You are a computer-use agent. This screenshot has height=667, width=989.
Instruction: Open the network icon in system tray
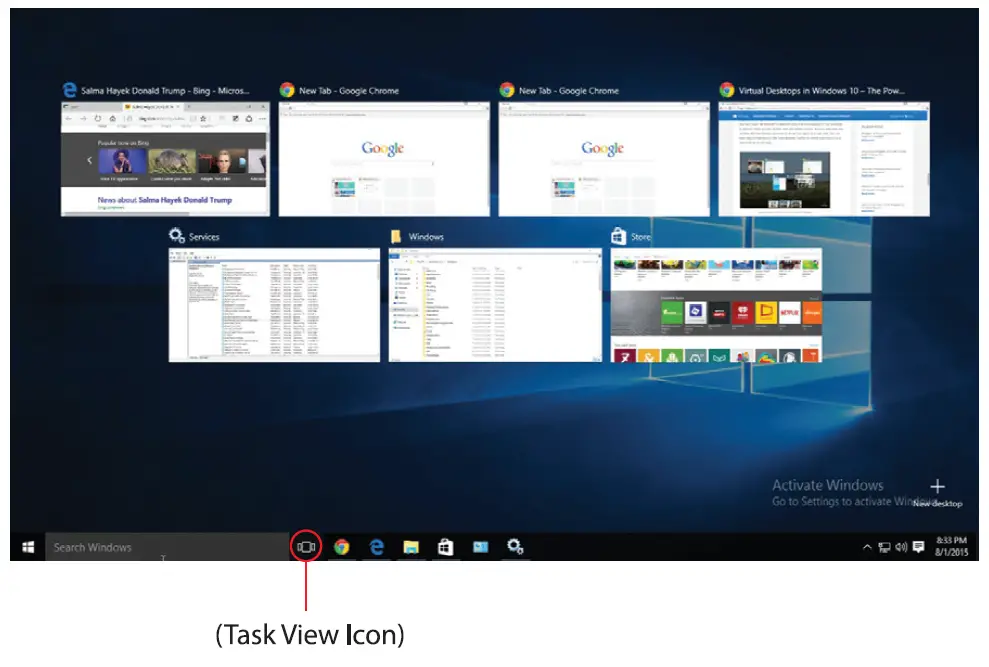pyautogui.click(x=884, y=547)
